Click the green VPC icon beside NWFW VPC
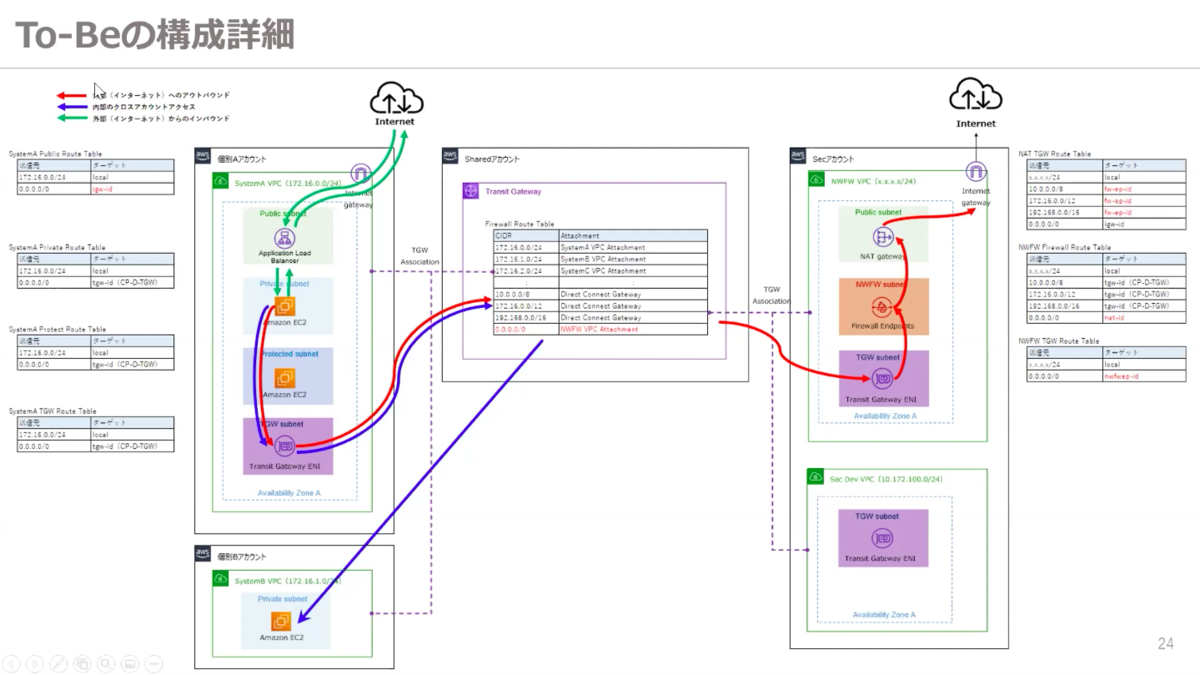 [815, 179]
